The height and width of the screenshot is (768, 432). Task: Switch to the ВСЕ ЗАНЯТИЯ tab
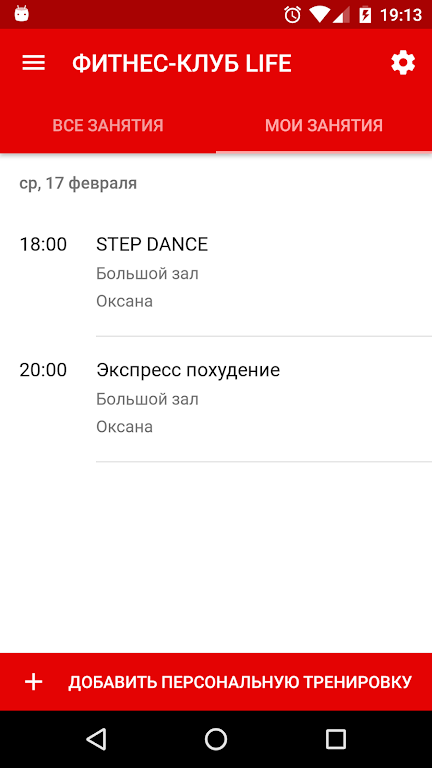coord(108,126)
